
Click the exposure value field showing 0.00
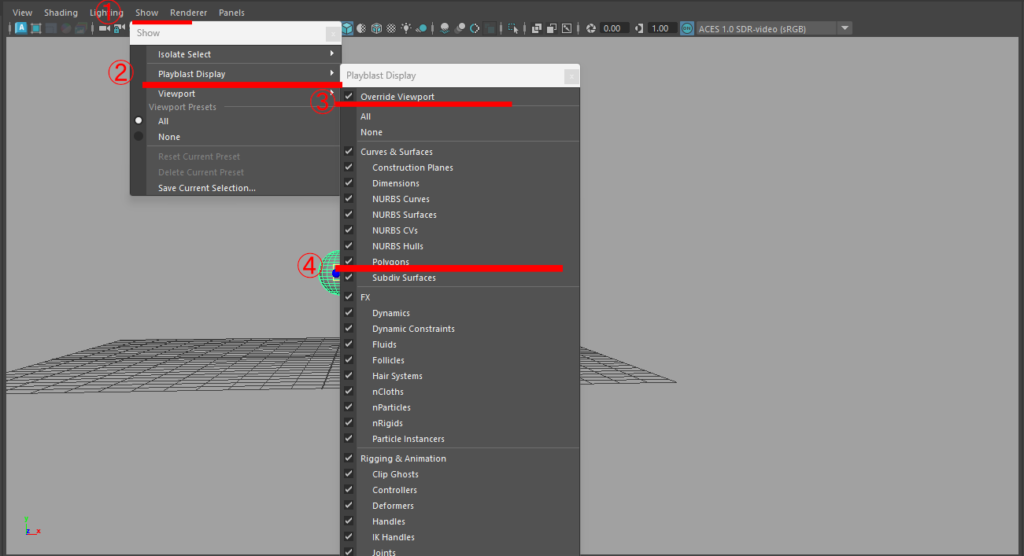(x=612, y=28)
